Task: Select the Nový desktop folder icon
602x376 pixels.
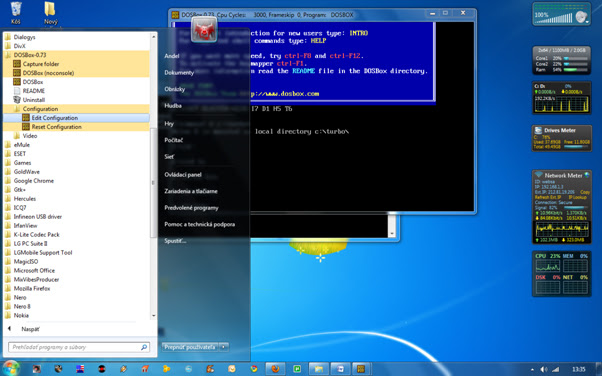Action: (50, 13)
